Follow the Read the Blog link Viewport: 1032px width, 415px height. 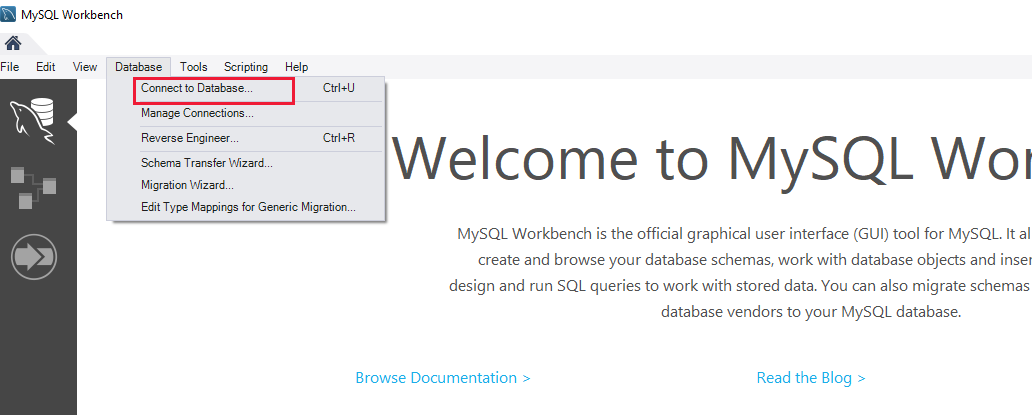tap(811, 378)
